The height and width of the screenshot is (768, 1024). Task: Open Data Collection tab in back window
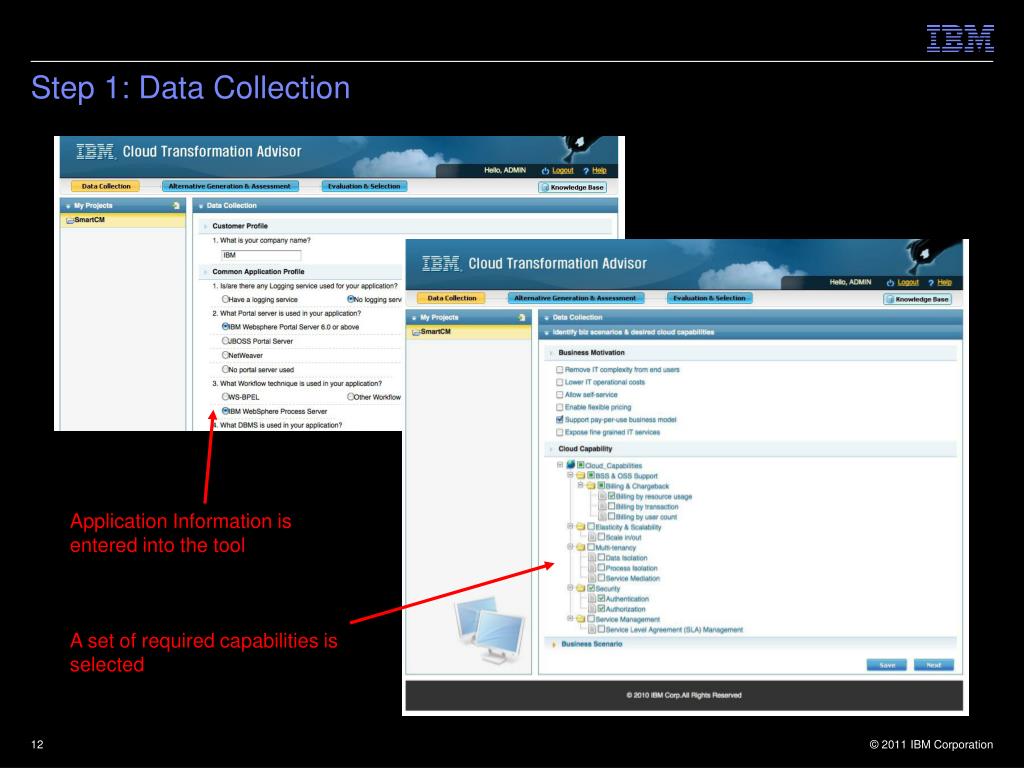coord(106,187)
